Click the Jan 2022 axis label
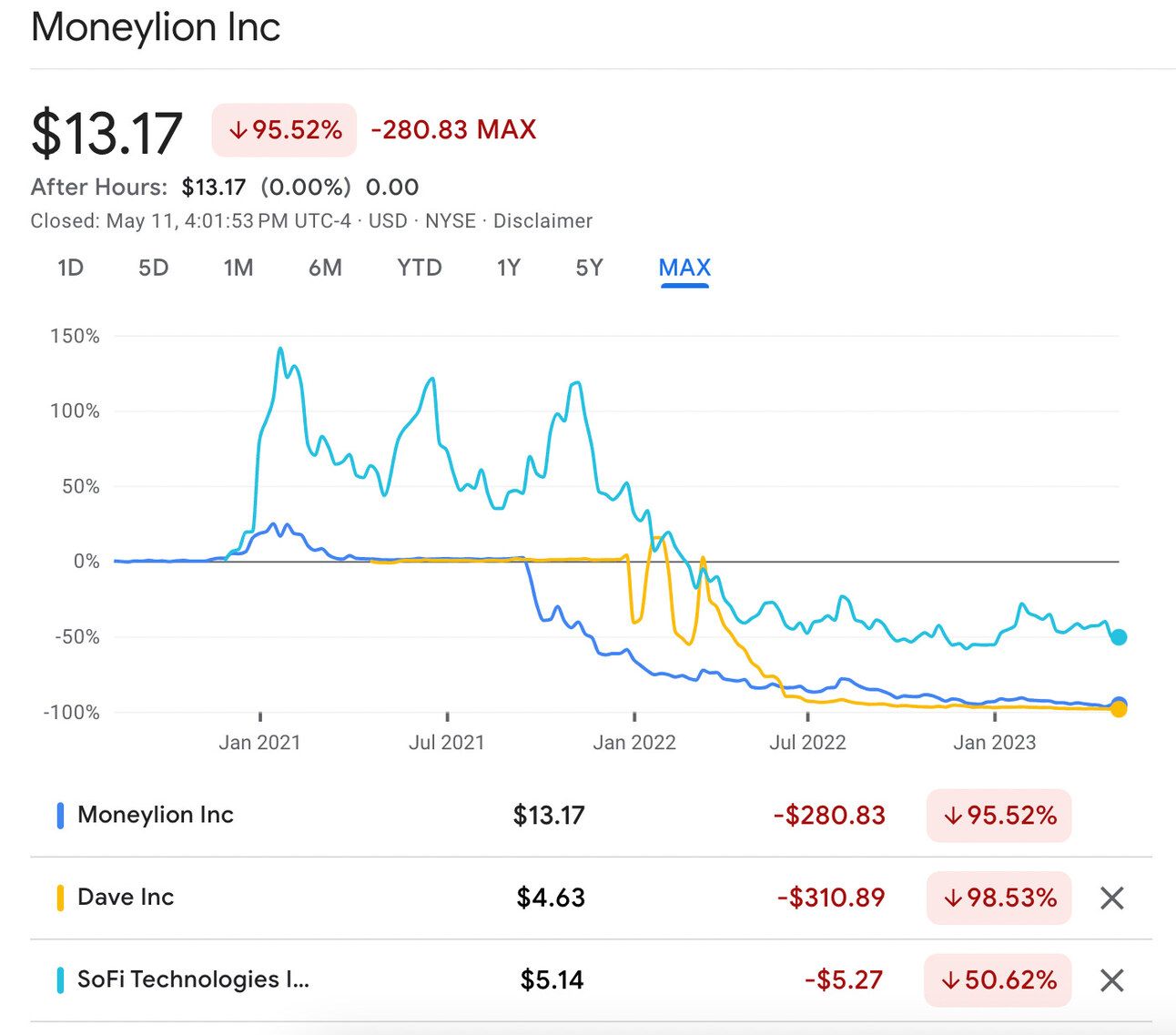This screenshot has height=1035, width=1176. tap(634, 743)
